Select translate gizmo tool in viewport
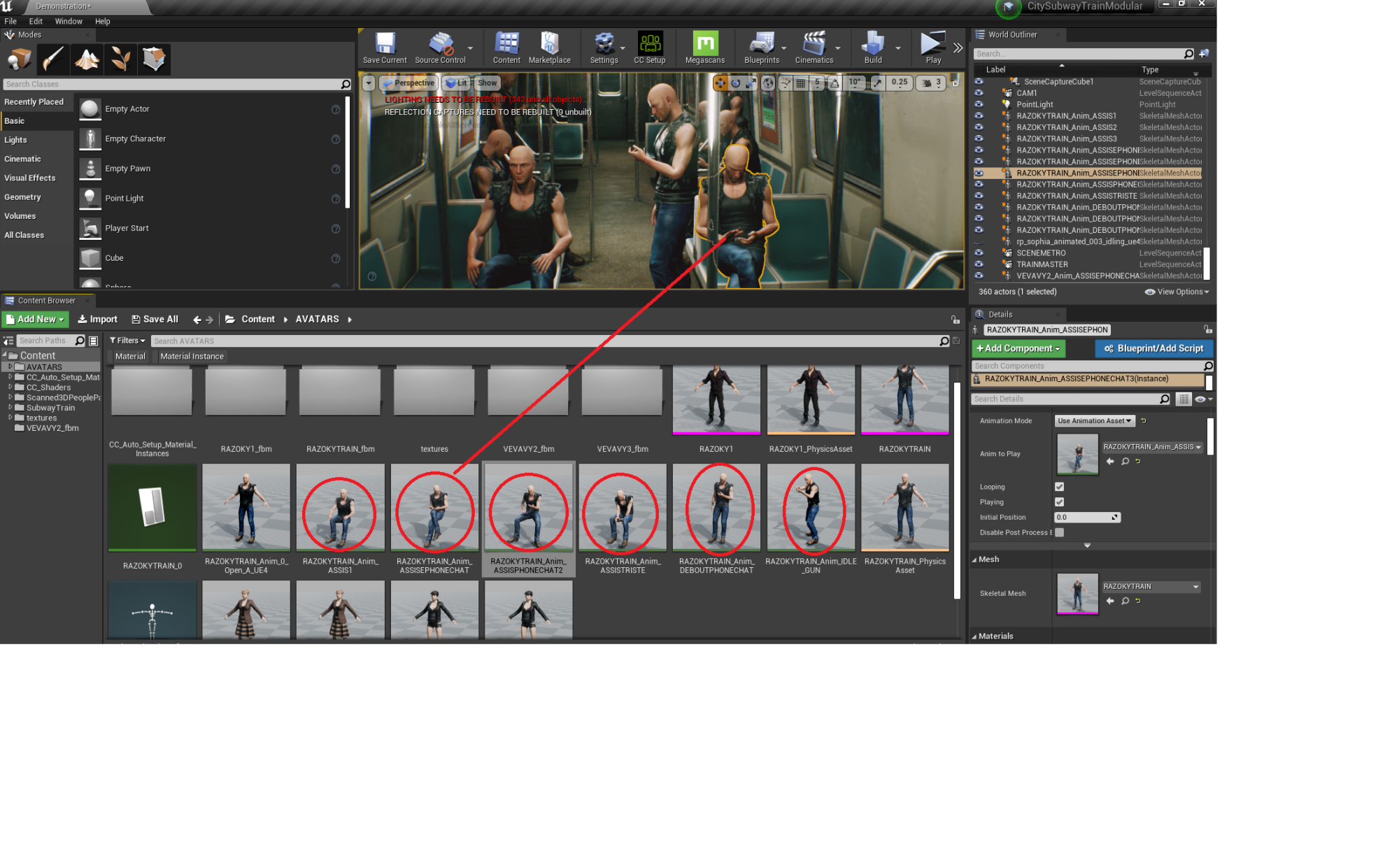This screenshot has height=868, width=1399. (720, 83)
